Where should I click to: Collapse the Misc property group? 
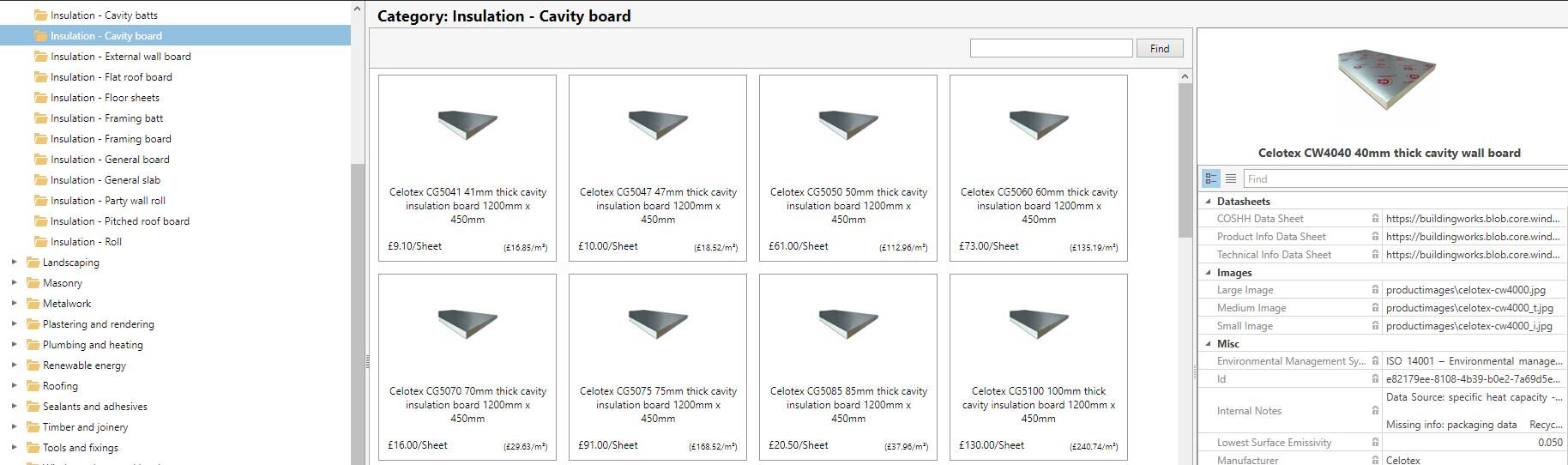pyautogui.click(x=1208, y=344)
